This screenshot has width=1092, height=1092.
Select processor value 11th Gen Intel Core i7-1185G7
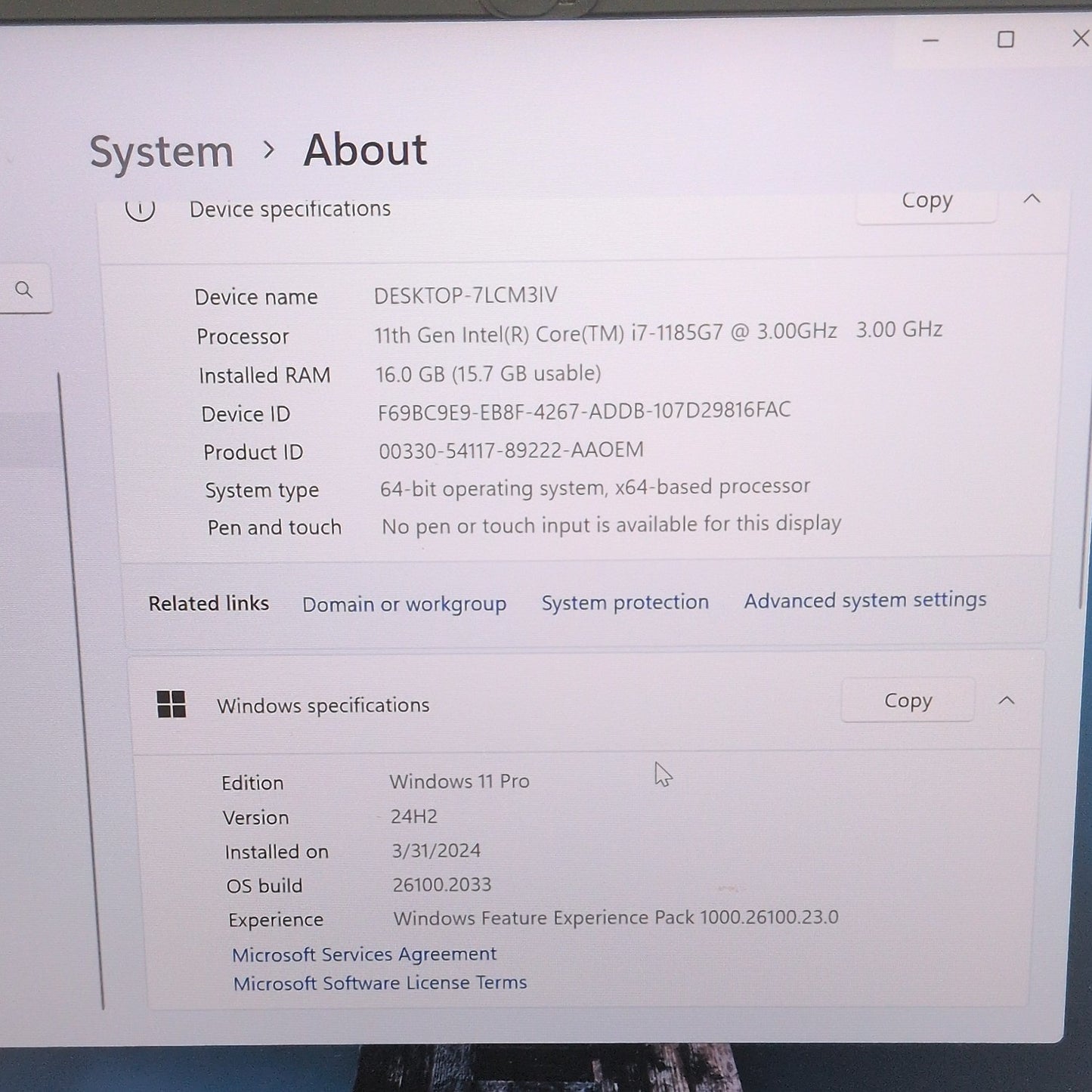(658, 333)
